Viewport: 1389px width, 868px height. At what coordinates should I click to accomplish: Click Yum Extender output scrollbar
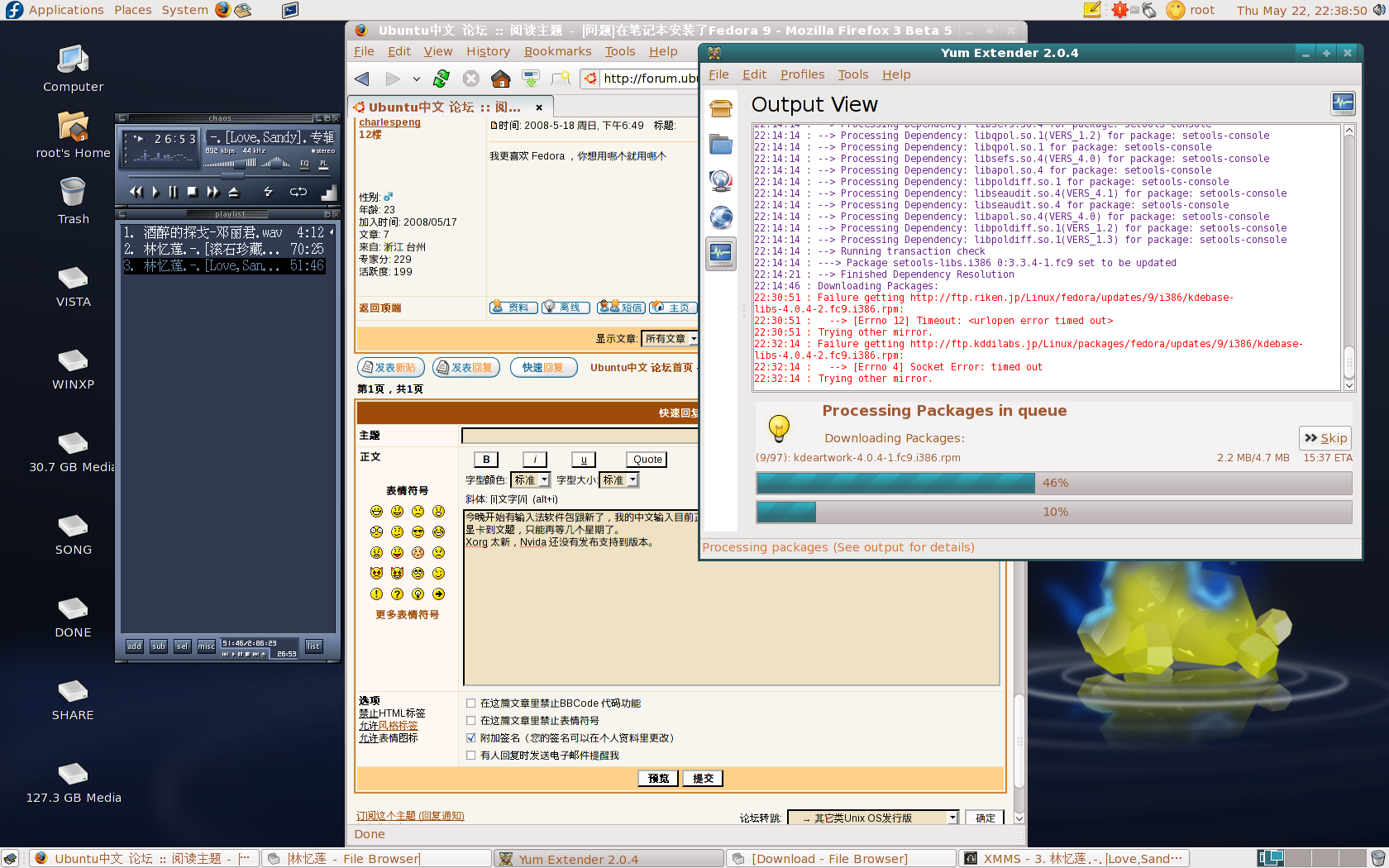(1349, 258)
